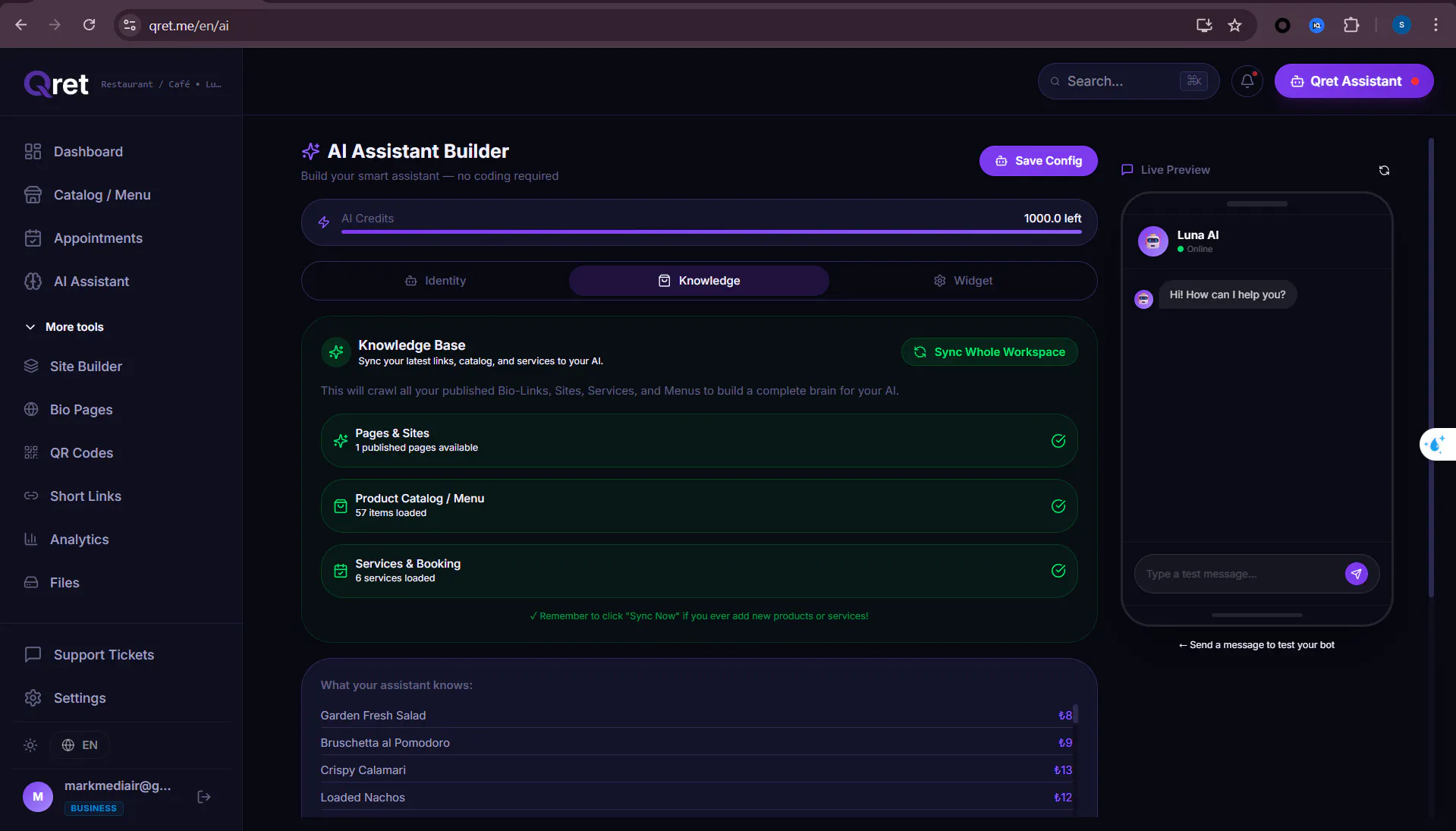Click the '1000.0 left' credits value
The image size is (1456, 831).
[1052, 219]
